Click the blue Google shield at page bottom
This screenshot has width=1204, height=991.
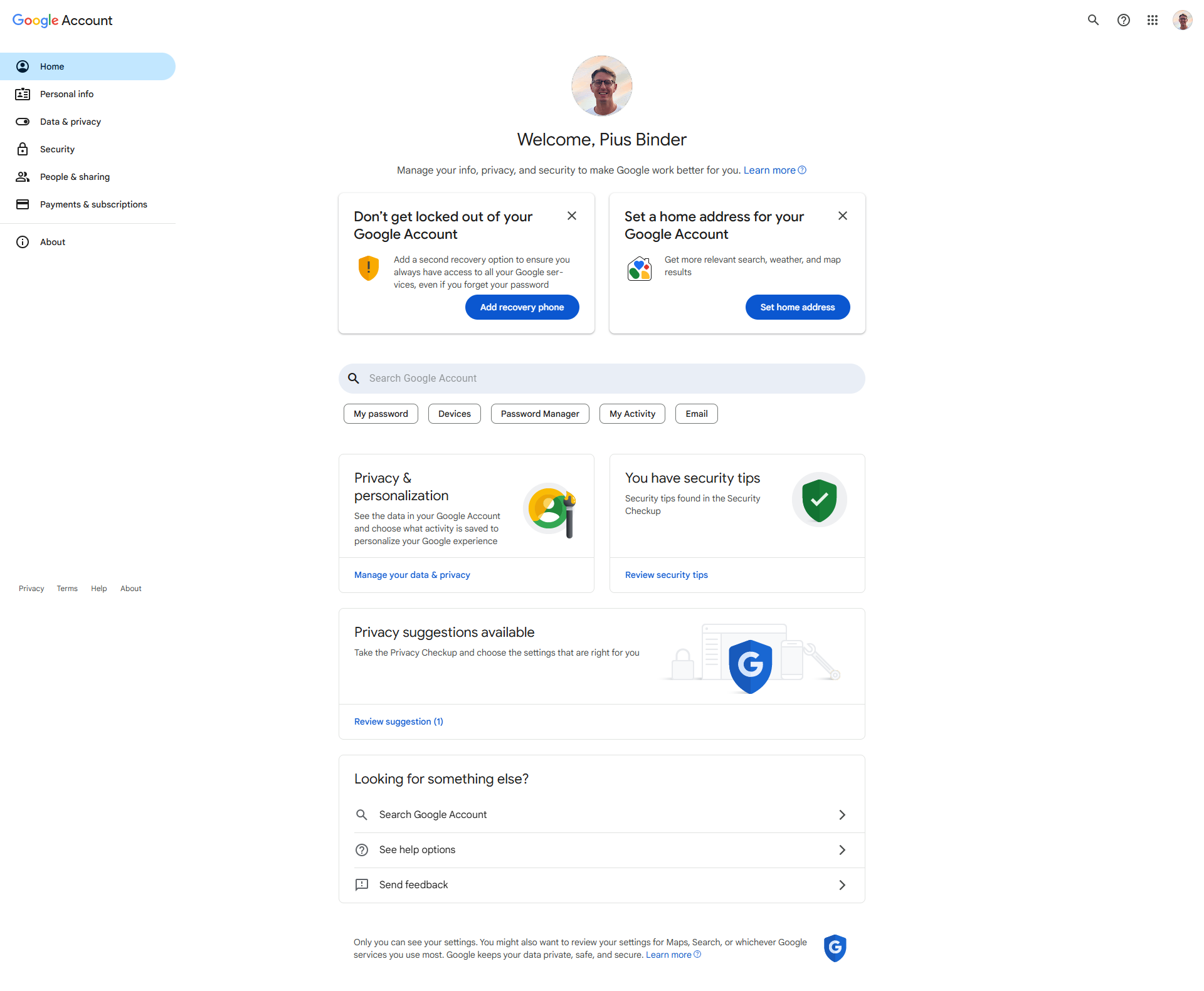tap(835, 948)
